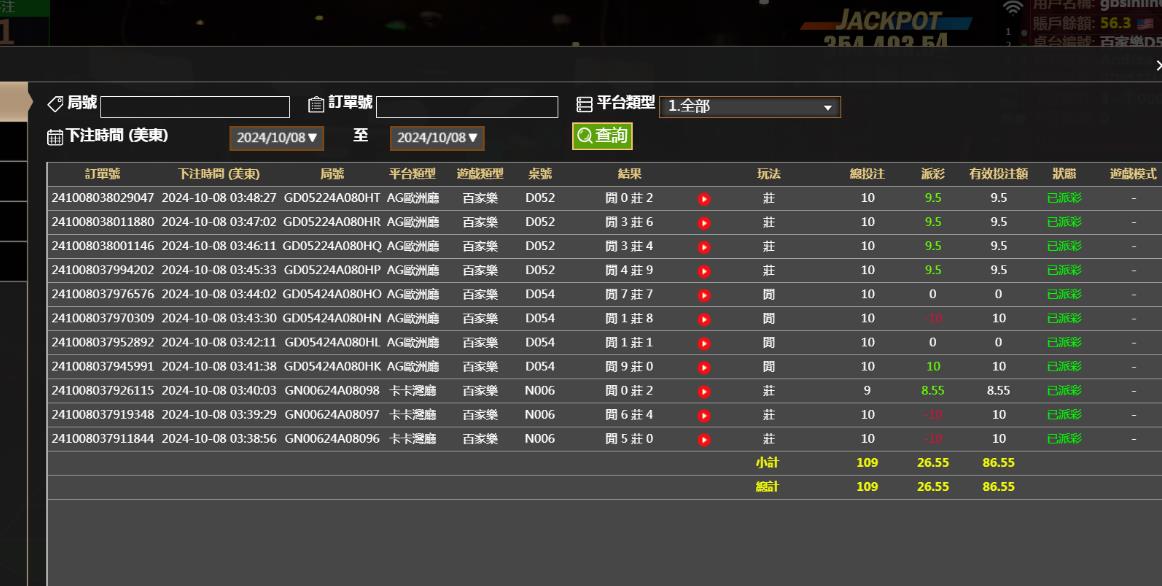This screenshot has height=586, width=1162.
Task: Select order number 241008037945991 row
Action: [x=103, y=367]
